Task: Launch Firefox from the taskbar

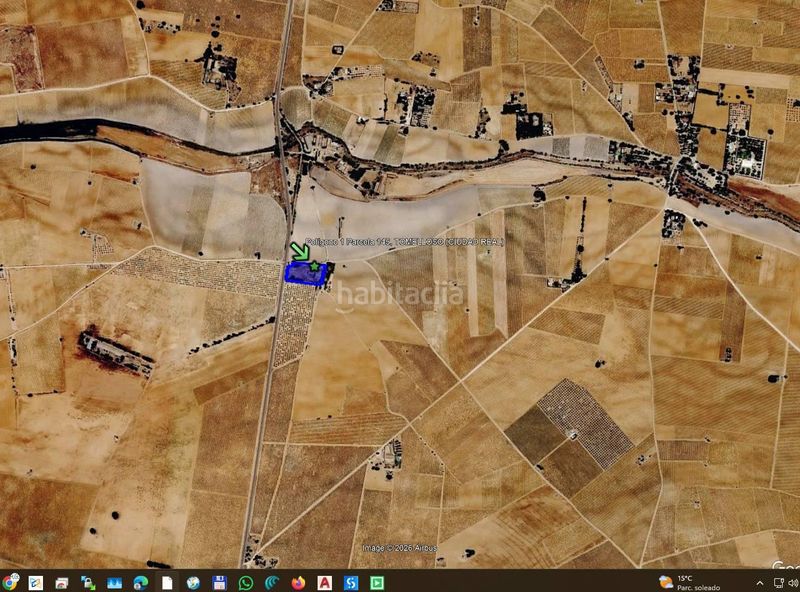Action: pos(298,582)
